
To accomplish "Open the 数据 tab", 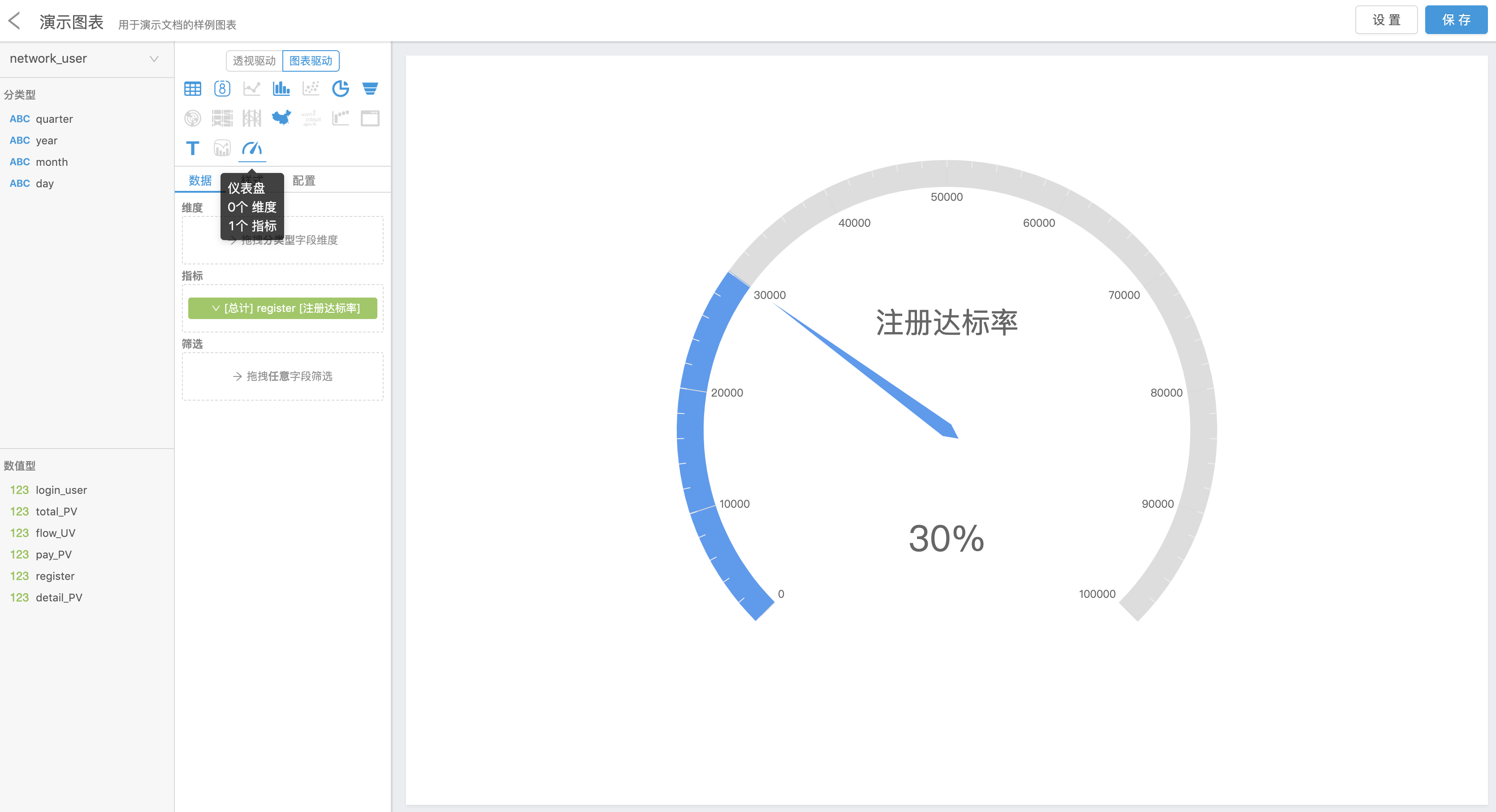I will tap(200, 181).
